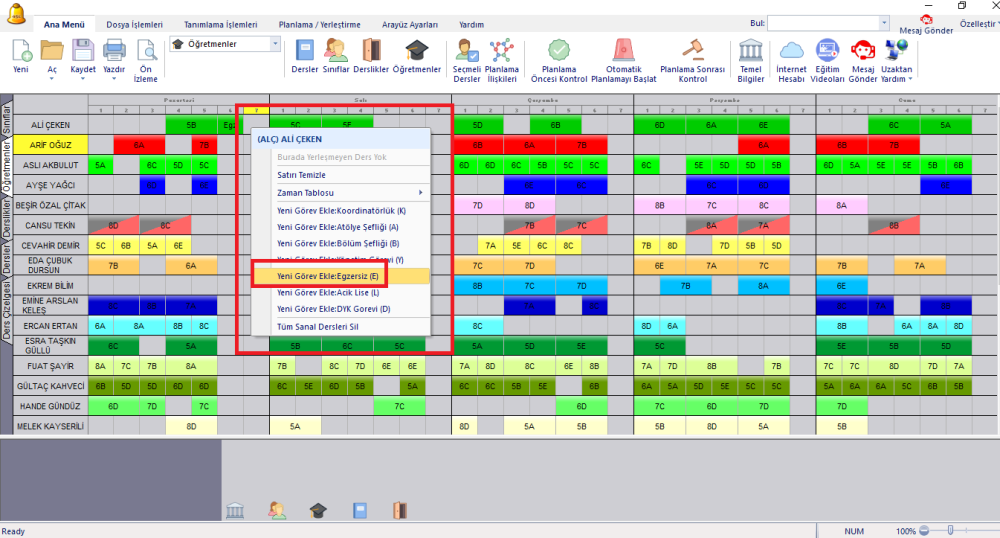Image resolution: width=1000 pixels, height=538 pixels.
Task: Open the Tanımlama İşlemleri tab
Action: coord(221,24)
